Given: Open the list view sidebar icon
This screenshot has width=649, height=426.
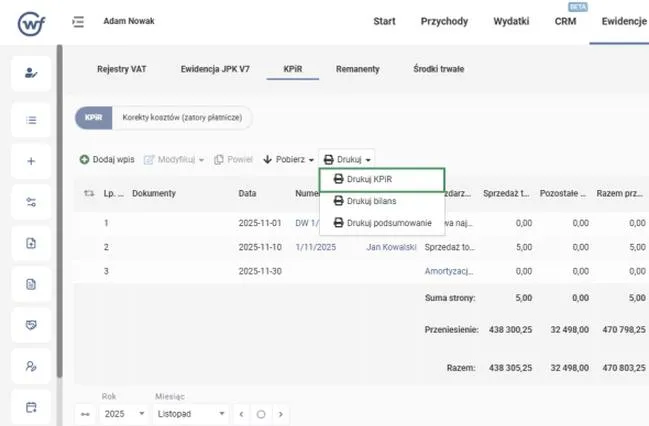Looking at the screenshot, I should 31,120.
